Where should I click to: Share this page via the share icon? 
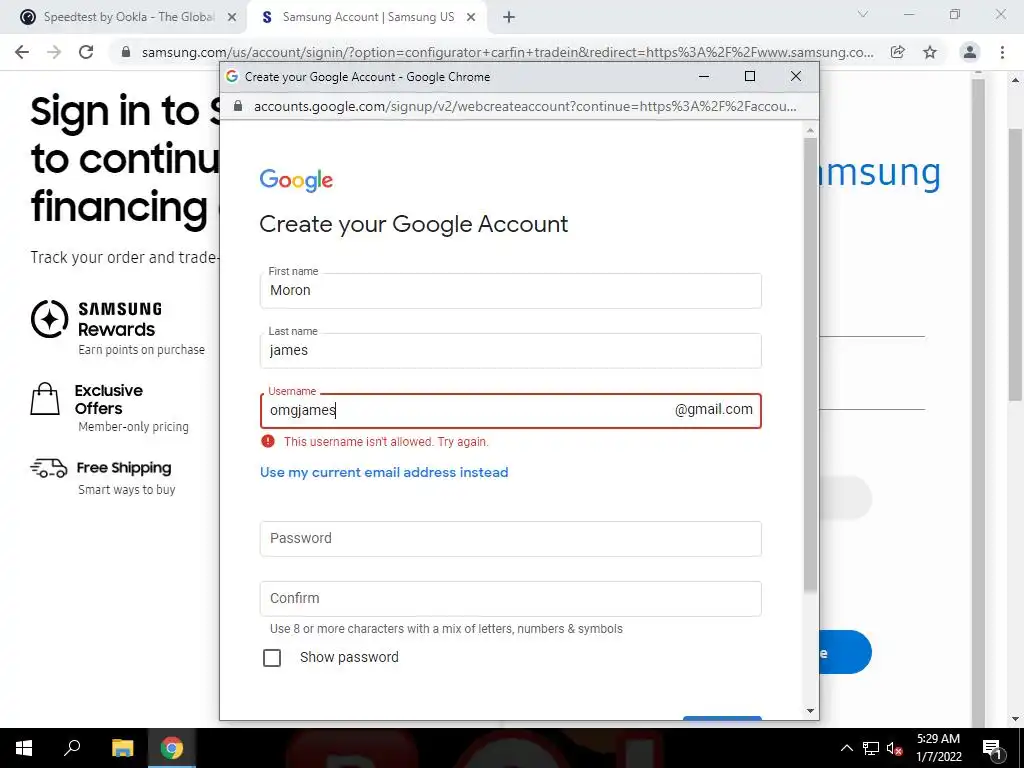pyautogui.click(x=898, y=52)
